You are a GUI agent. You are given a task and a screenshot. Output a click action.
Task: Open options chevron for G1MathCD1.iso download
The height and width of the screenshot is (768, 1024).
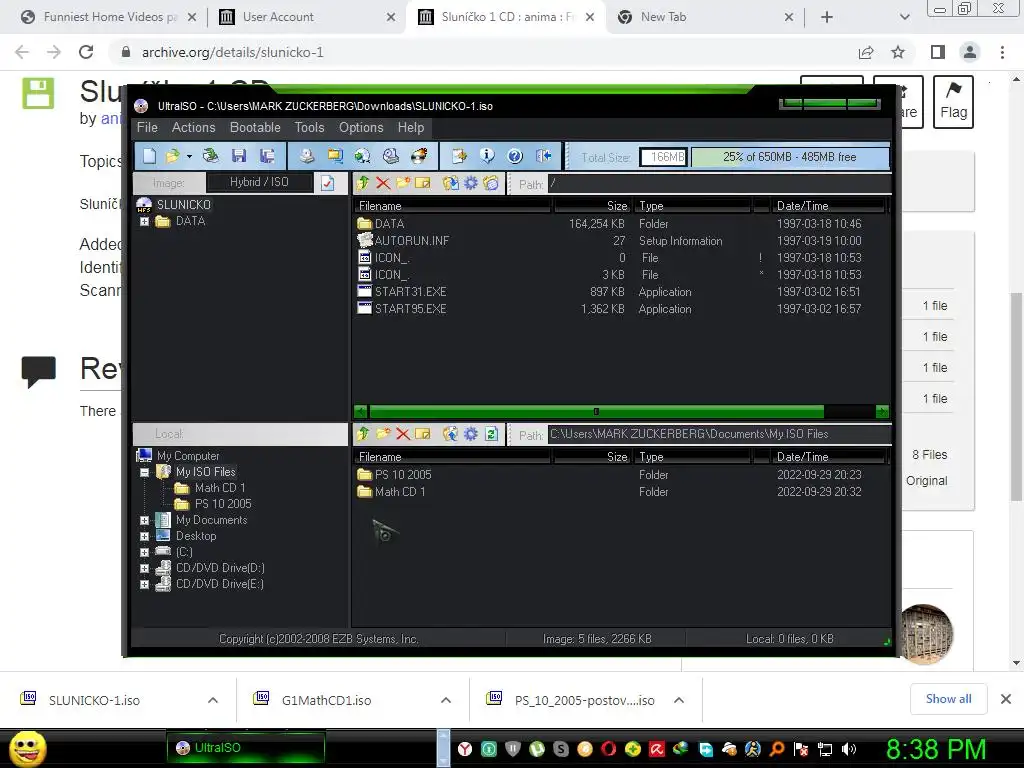[x=446, y=700]
